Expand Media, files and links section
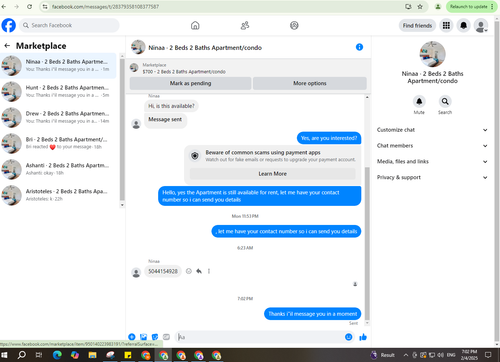The width and height of the screenshot is (500, 362). (432, 161)
